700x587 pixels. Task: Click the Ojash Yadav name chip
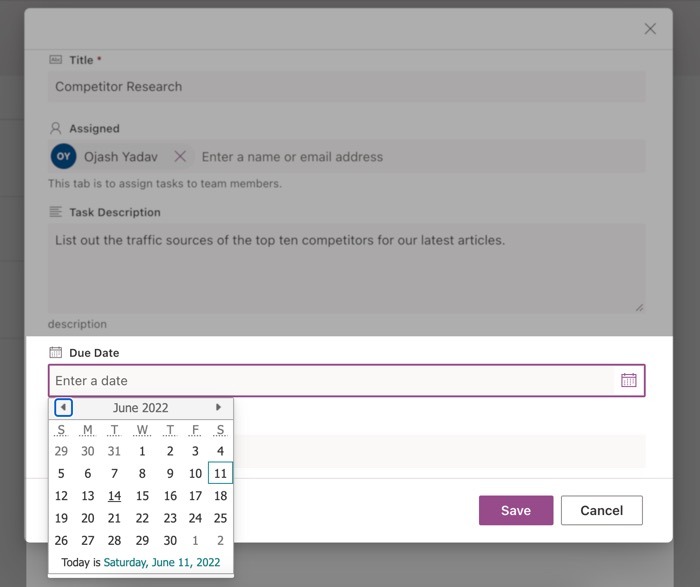(x=121, y=157)
